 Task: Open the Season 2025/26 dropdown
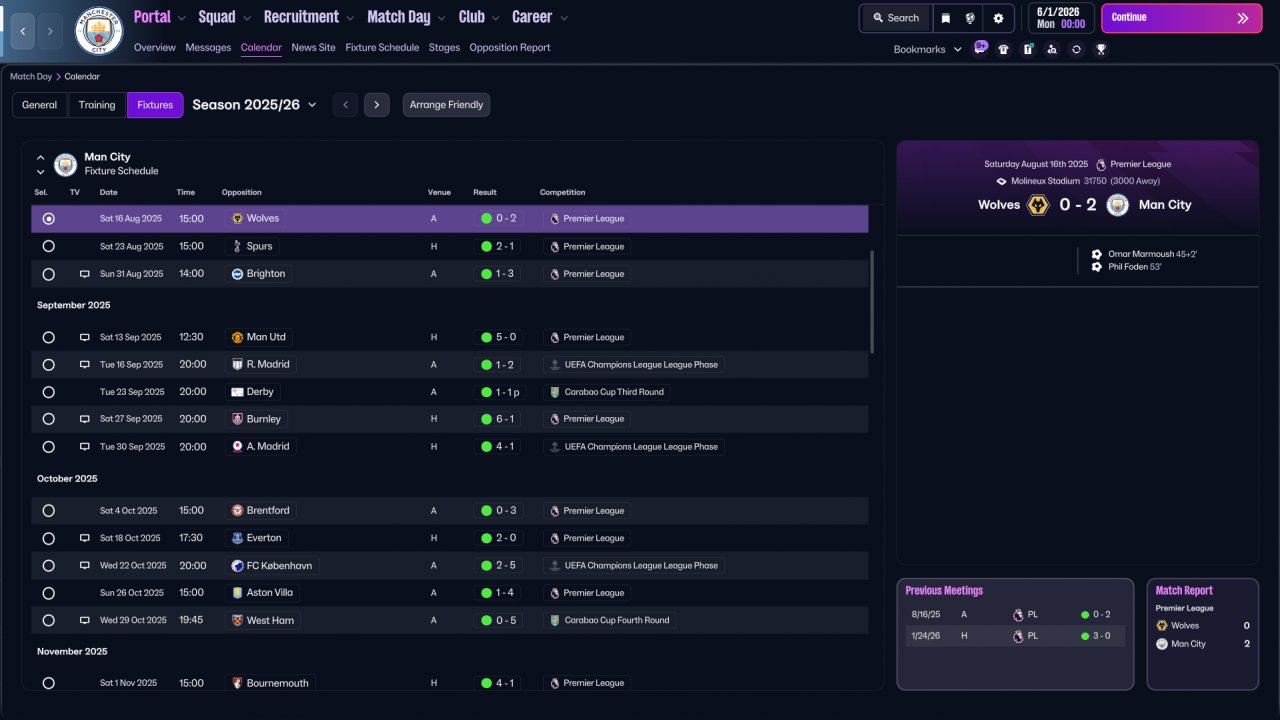point(254,105)
